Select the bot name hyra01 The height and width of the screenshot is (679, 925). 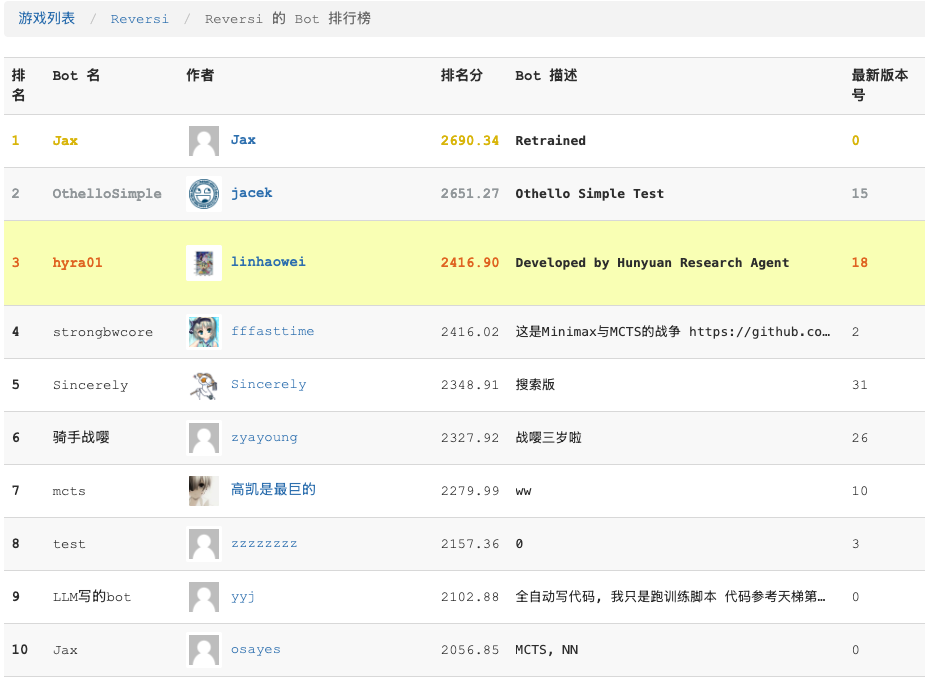click(x=77, y=263)
